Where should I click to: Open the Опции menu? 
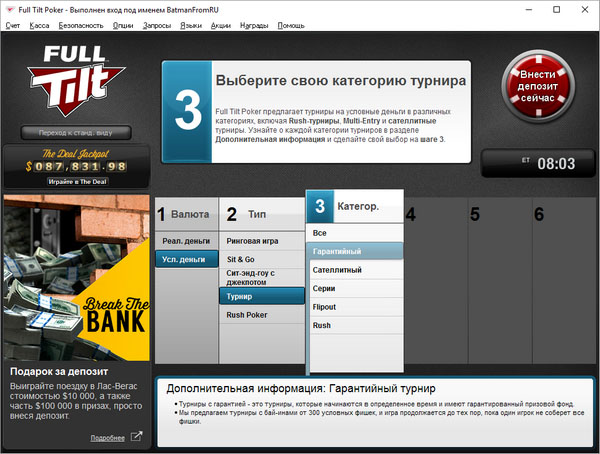(123, 25)
